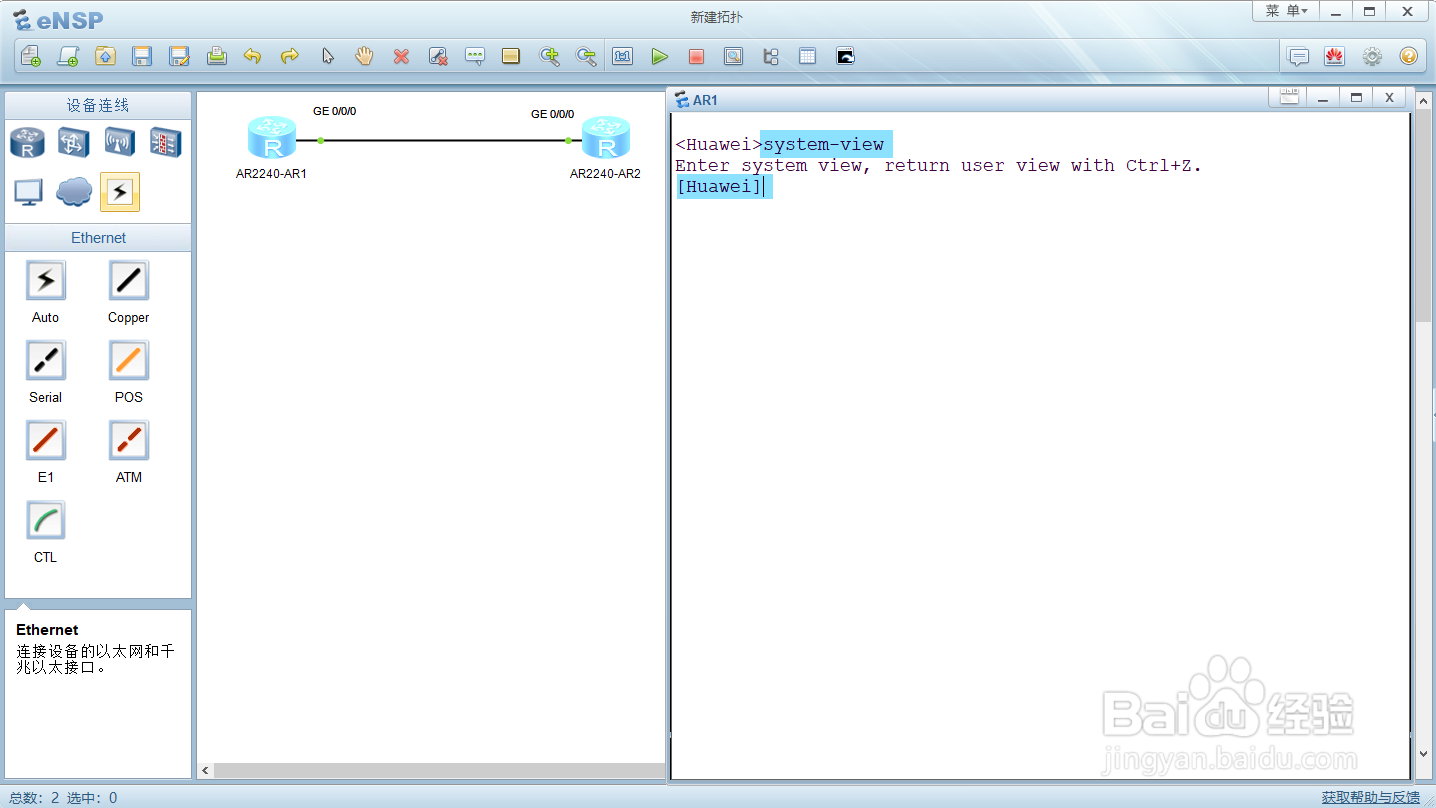The height and width of the screenshot is (808, 1436).
Task: Add a text note with the speech-bubble tool
Action: (475, 57)
